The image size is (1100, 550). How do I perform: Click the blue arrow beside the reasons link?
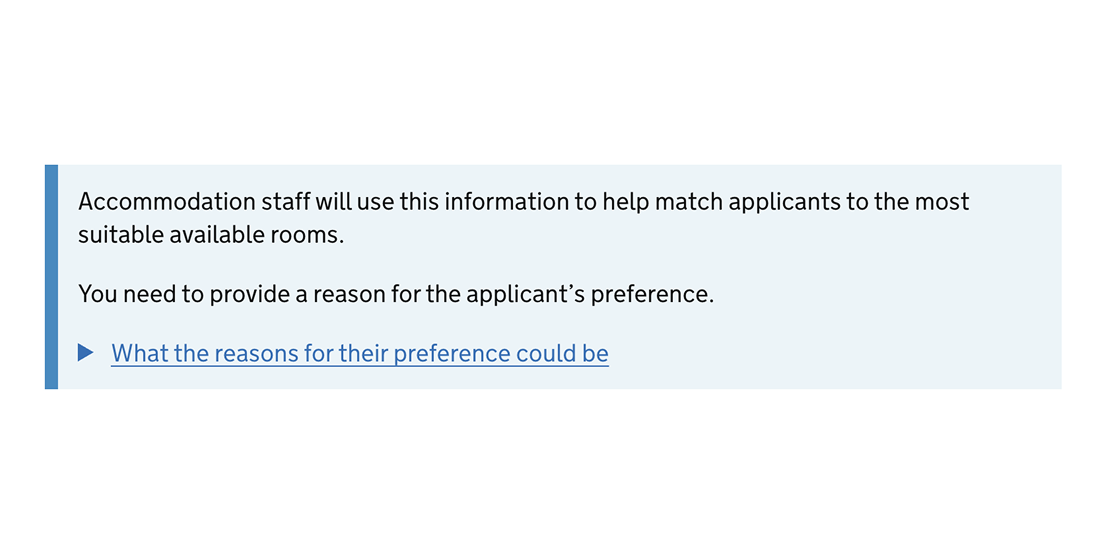click(86, 353)
